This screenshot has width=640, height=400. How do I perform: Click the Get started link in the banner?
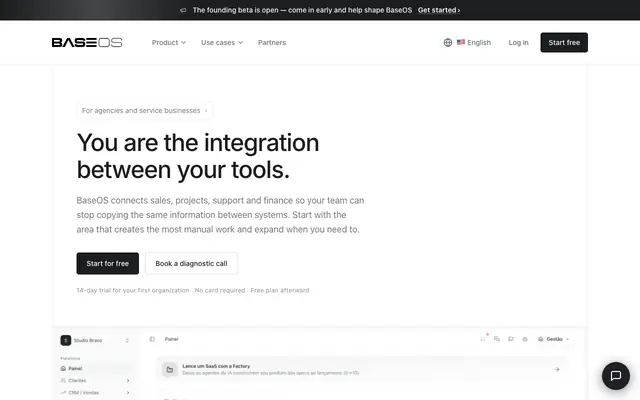[439, 10]
